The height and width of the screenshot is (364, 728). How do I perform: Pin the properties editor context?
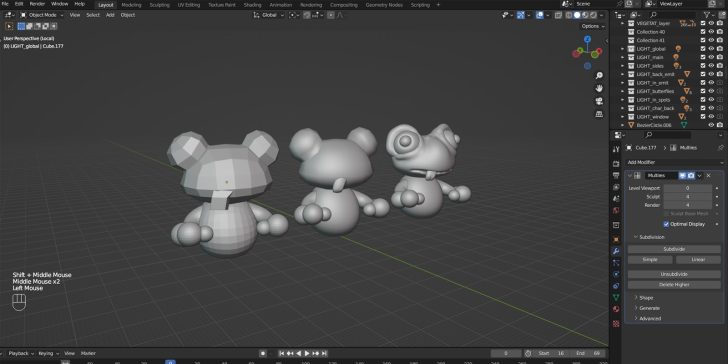[x=721, y=148]
